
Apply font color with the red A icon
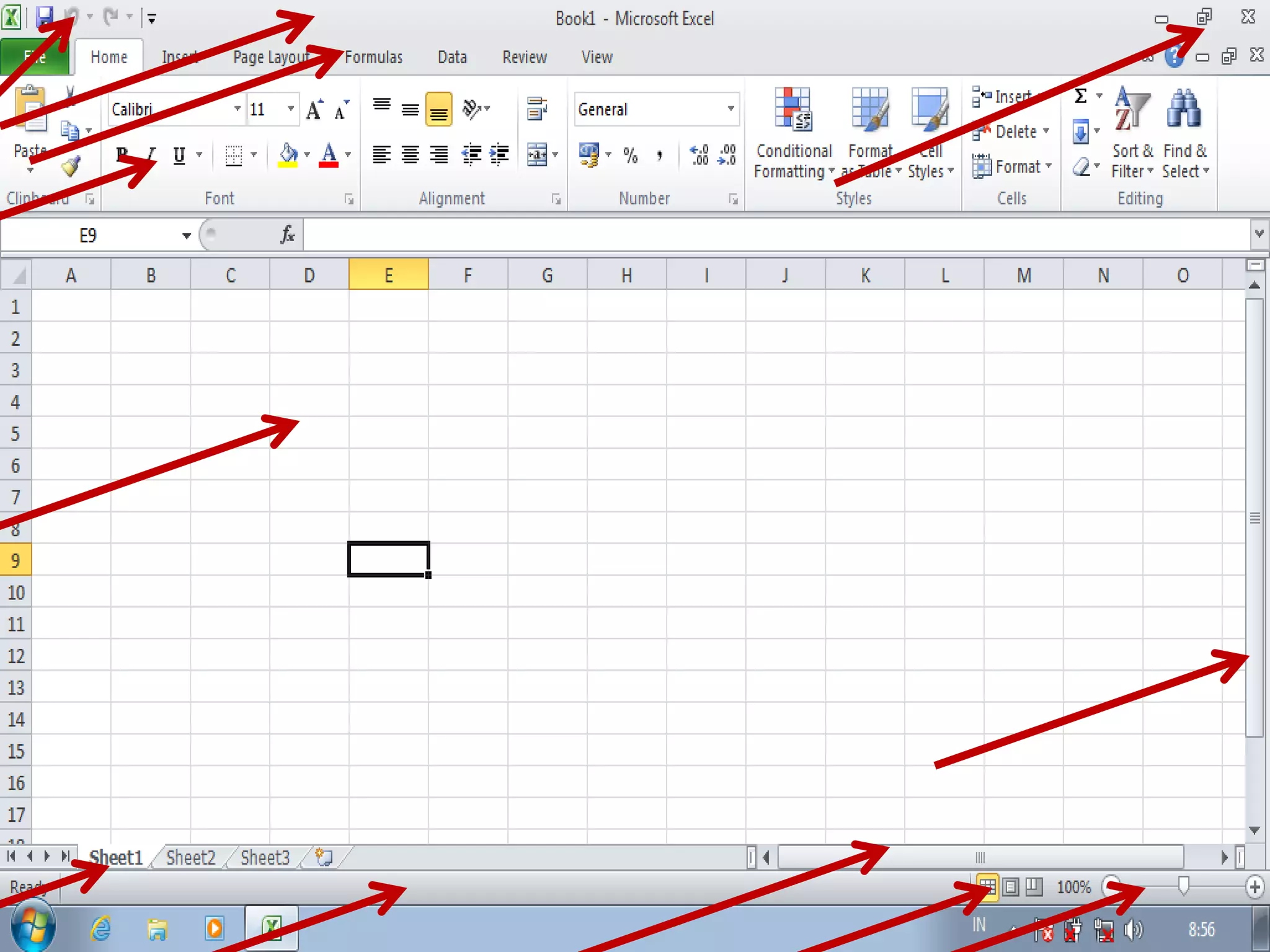(329, 155)
